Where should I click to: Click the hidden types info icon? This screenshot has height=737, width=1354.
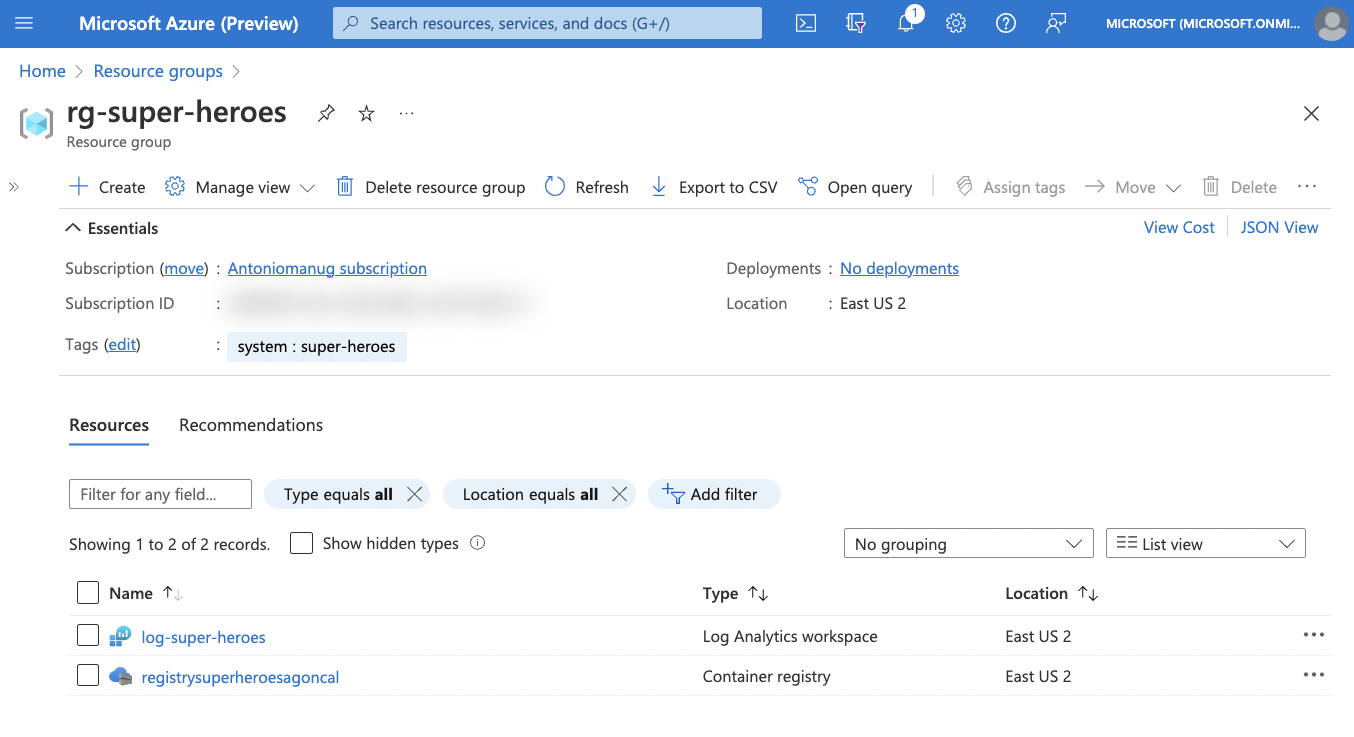coord(477,543)
